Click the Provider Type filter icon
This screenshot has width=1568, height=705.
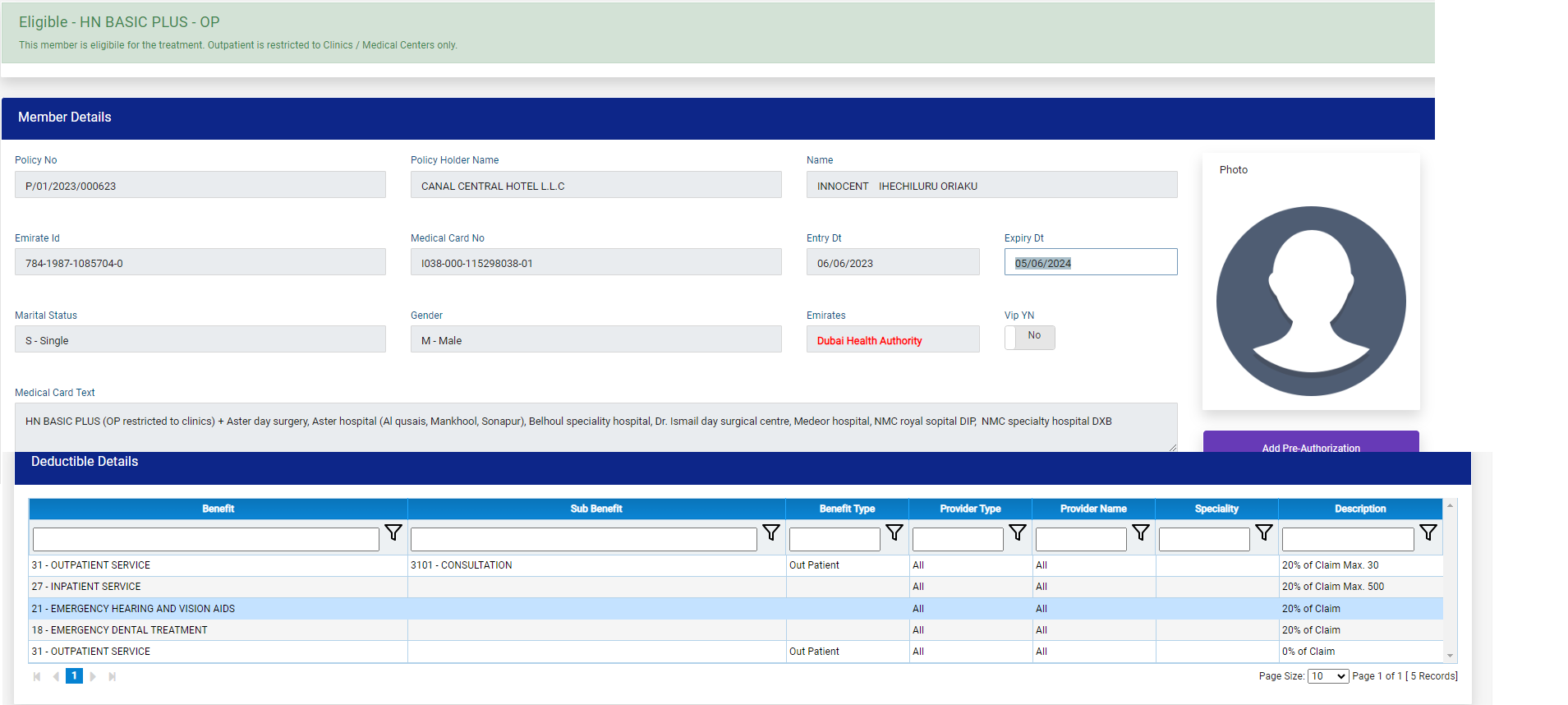(1018, 533)
